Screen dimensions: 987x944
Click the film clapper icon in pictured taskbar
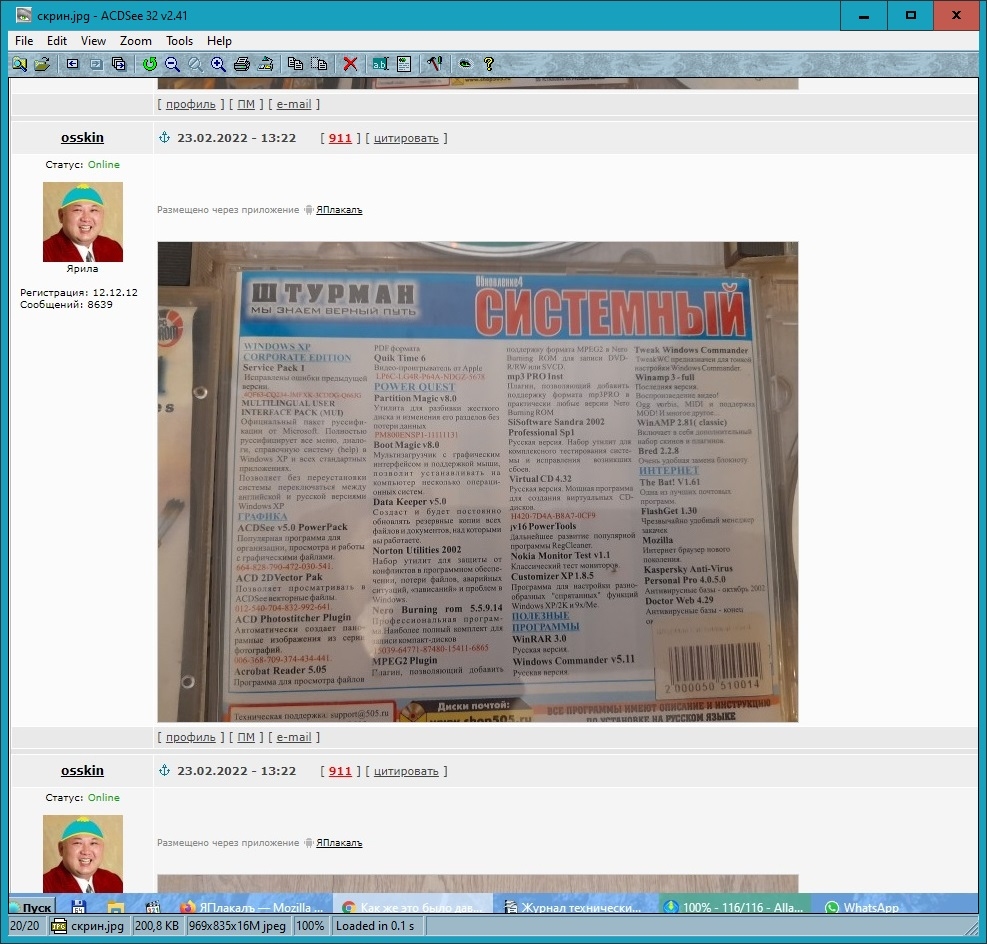[153, 907]
